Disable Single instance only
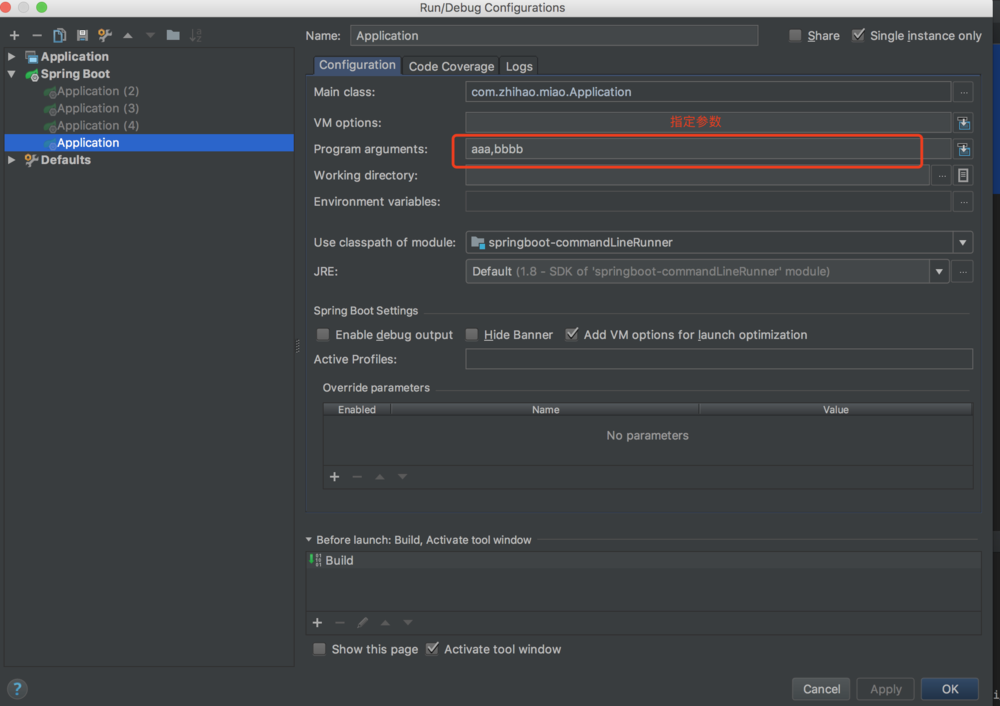The width and height of the screenshot is (1000, 706). click(x=858, y=35)
